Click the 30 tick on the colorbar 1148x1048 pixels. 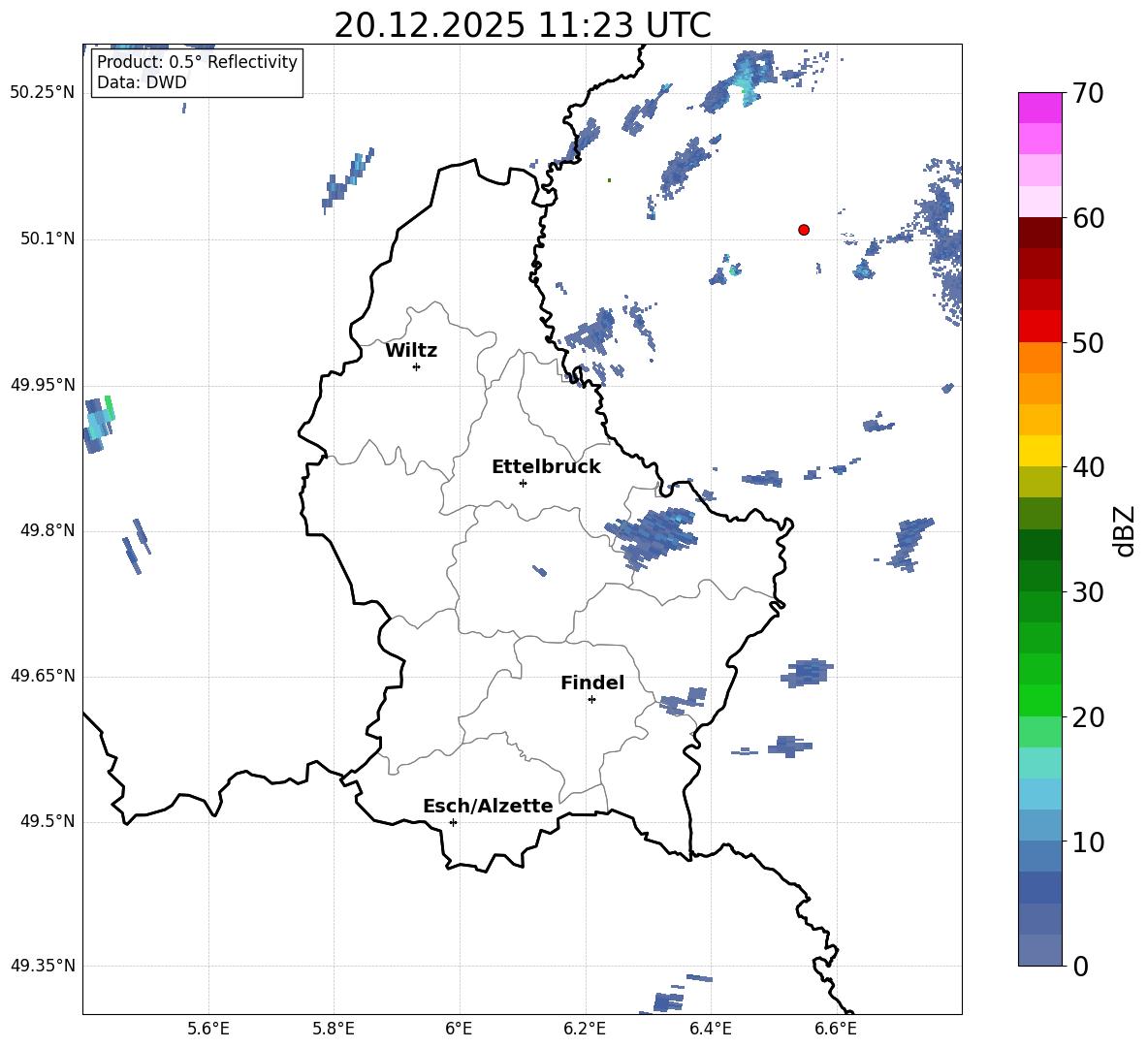1087,592
